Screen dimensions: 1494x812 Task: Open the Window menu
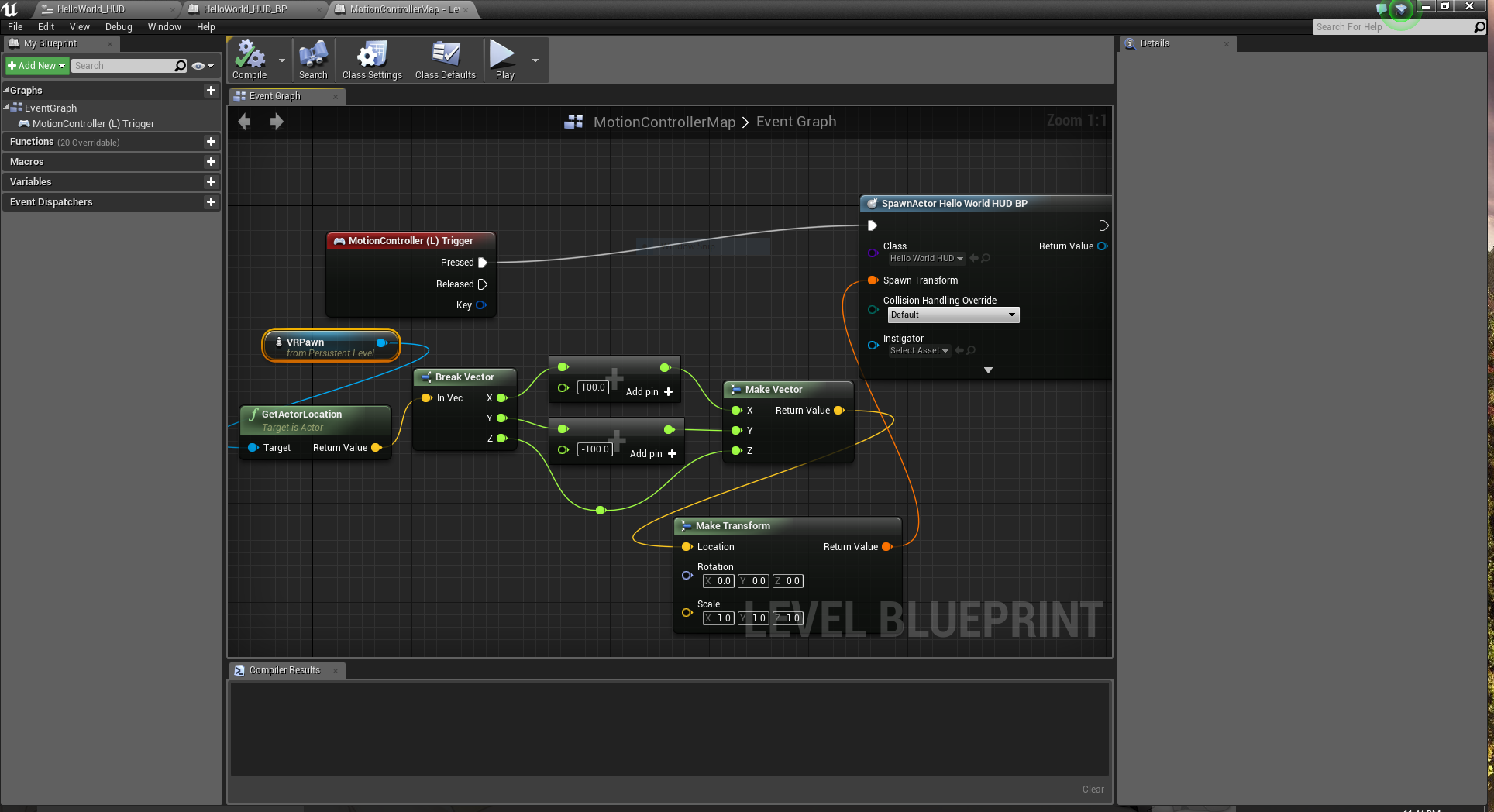pos(164,26)
